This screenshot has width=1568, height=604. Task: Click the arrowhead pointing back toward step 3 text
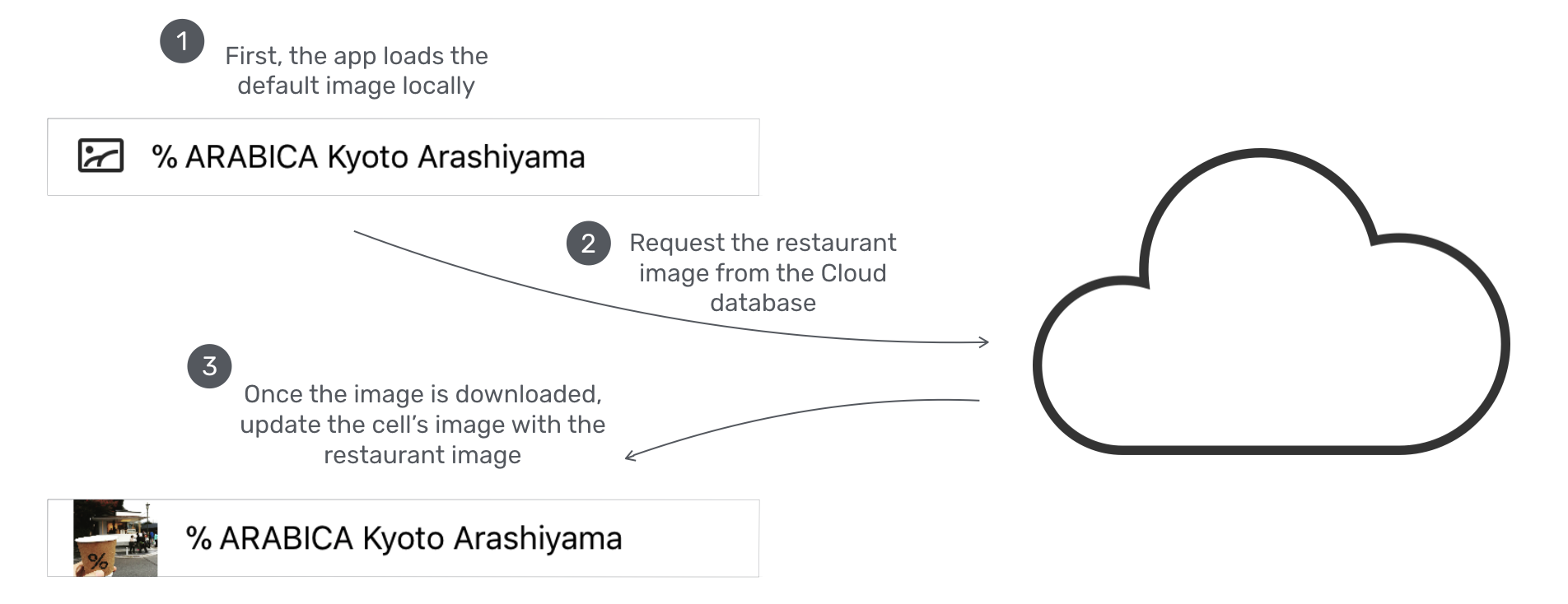tap(631, 456)
